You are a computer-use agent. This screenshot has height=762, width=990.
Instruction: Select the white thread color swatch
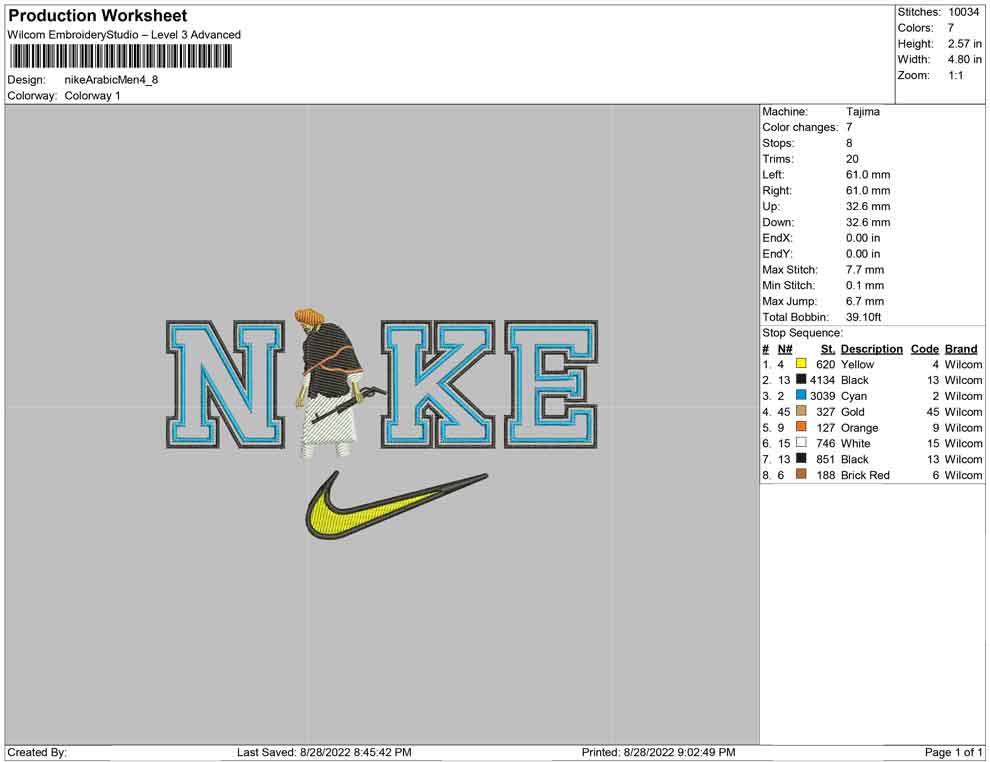pos(801,444)
